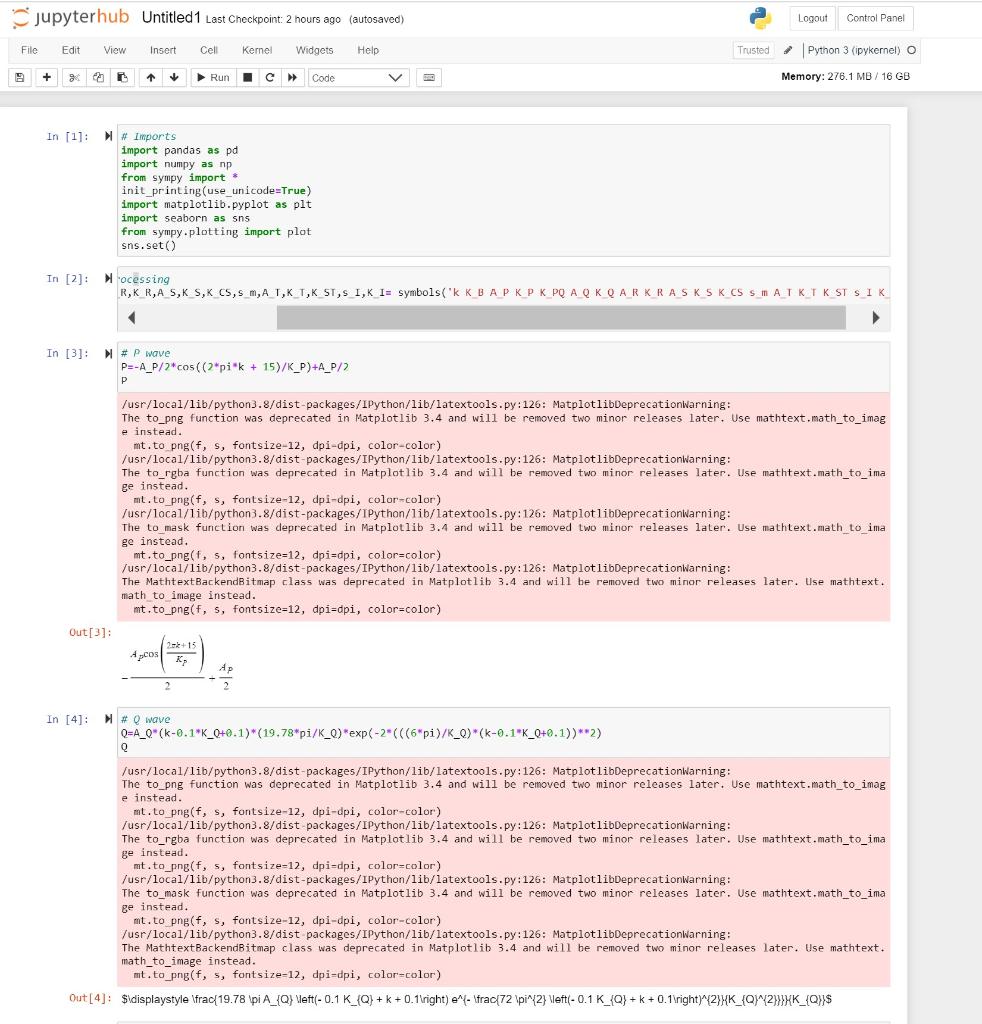Open the Widgets menu
982x1024 pixels.
(x=314, y=50)
